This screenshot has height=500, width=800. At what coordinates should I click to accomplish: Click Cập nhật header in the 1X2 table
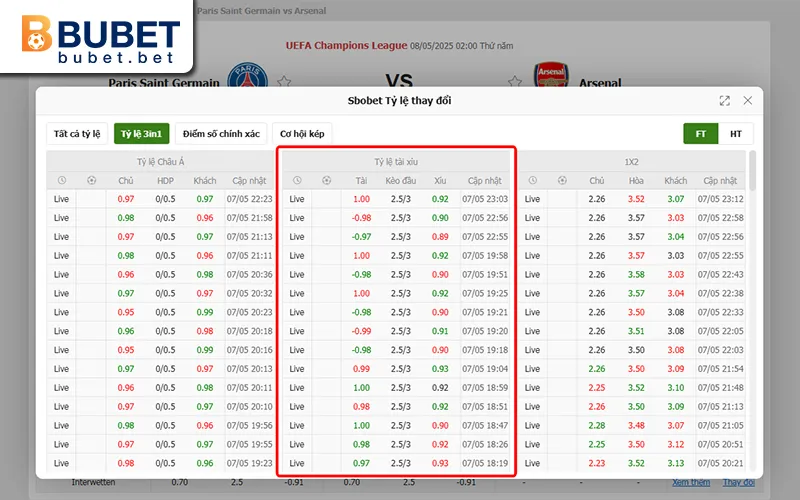tap(720, 181)
